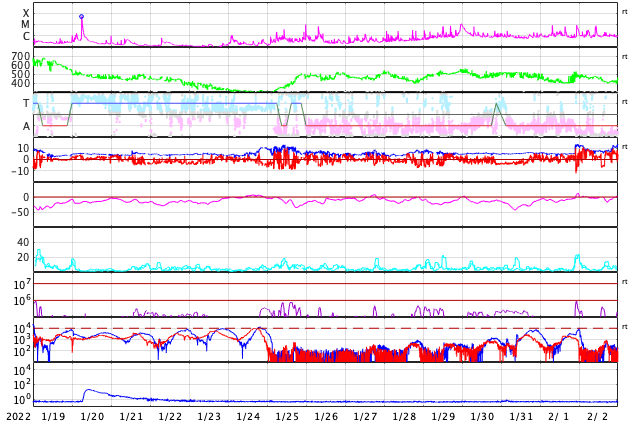Select the A label on the third panel
This screenshot has height=424, width=634.
tap(26, 126)
